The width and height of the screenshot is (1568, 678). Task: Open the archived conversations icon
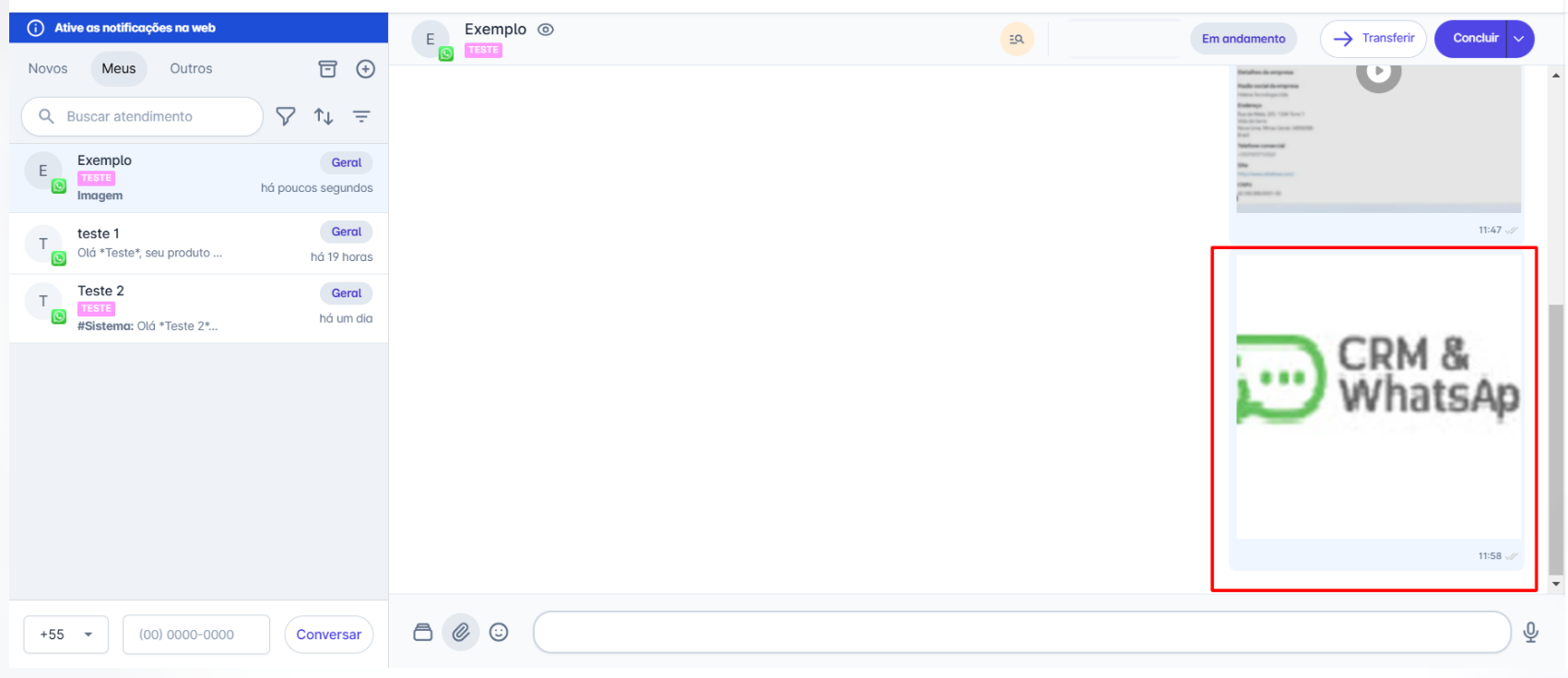pos(327,69)
